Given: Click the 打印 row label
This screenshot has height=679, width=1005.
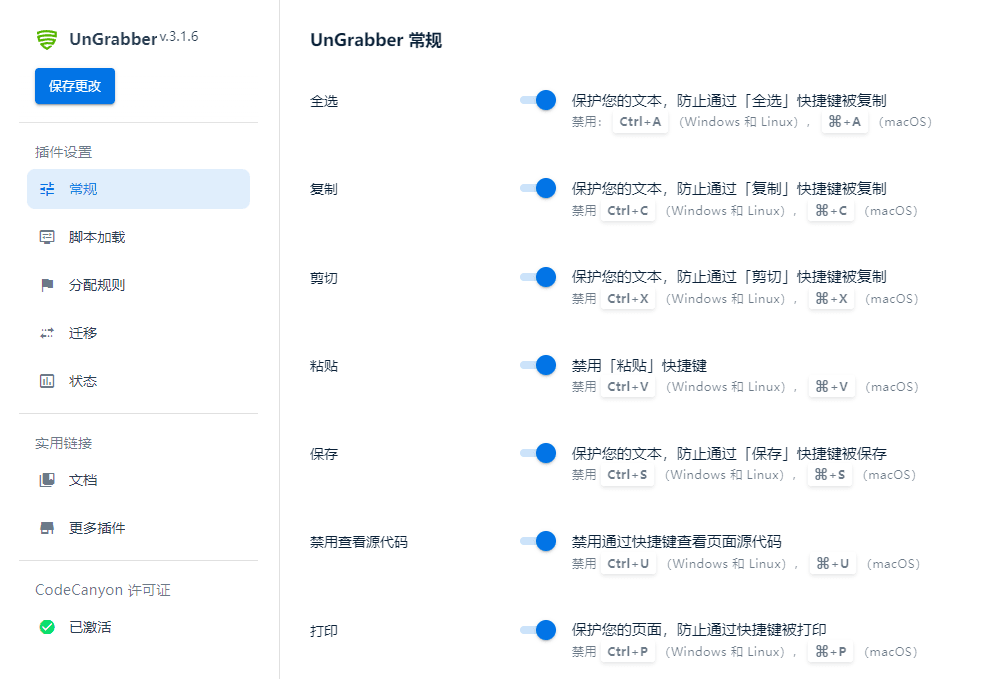Looking at the screenshot, I should (324, 631).
